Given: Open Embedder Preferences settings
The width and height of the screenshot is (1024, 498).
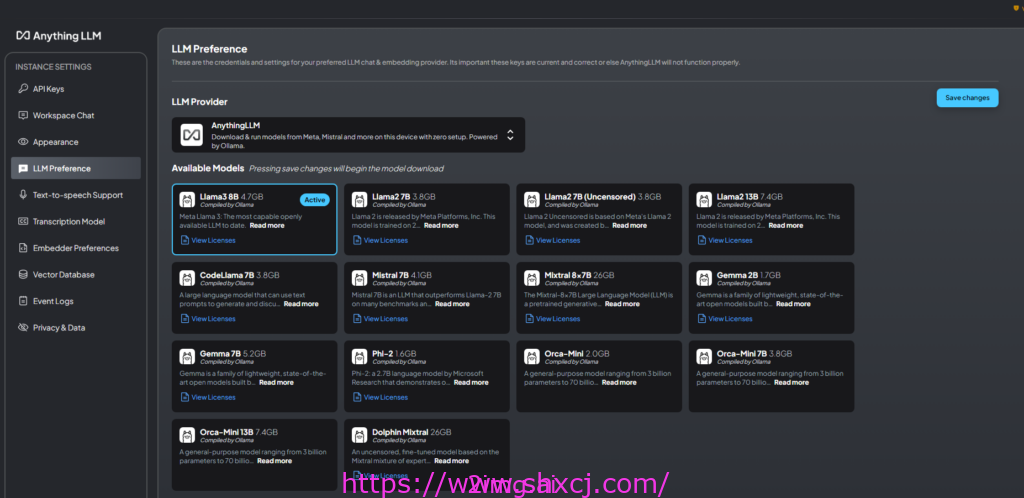Looking at the screenshot, I should click(x=76, y=248).
